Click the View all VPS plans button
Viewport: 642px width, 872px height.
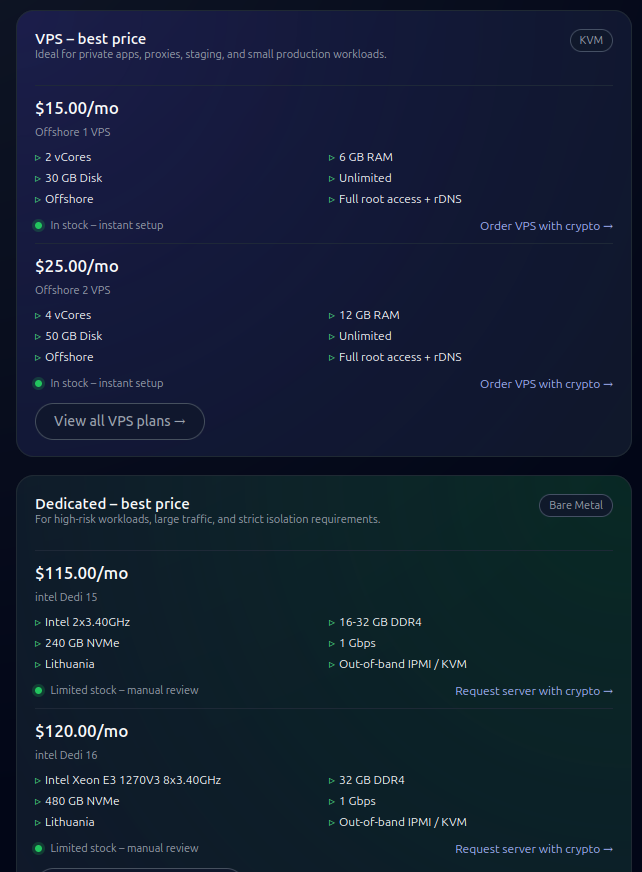click(x=120, y=421)
